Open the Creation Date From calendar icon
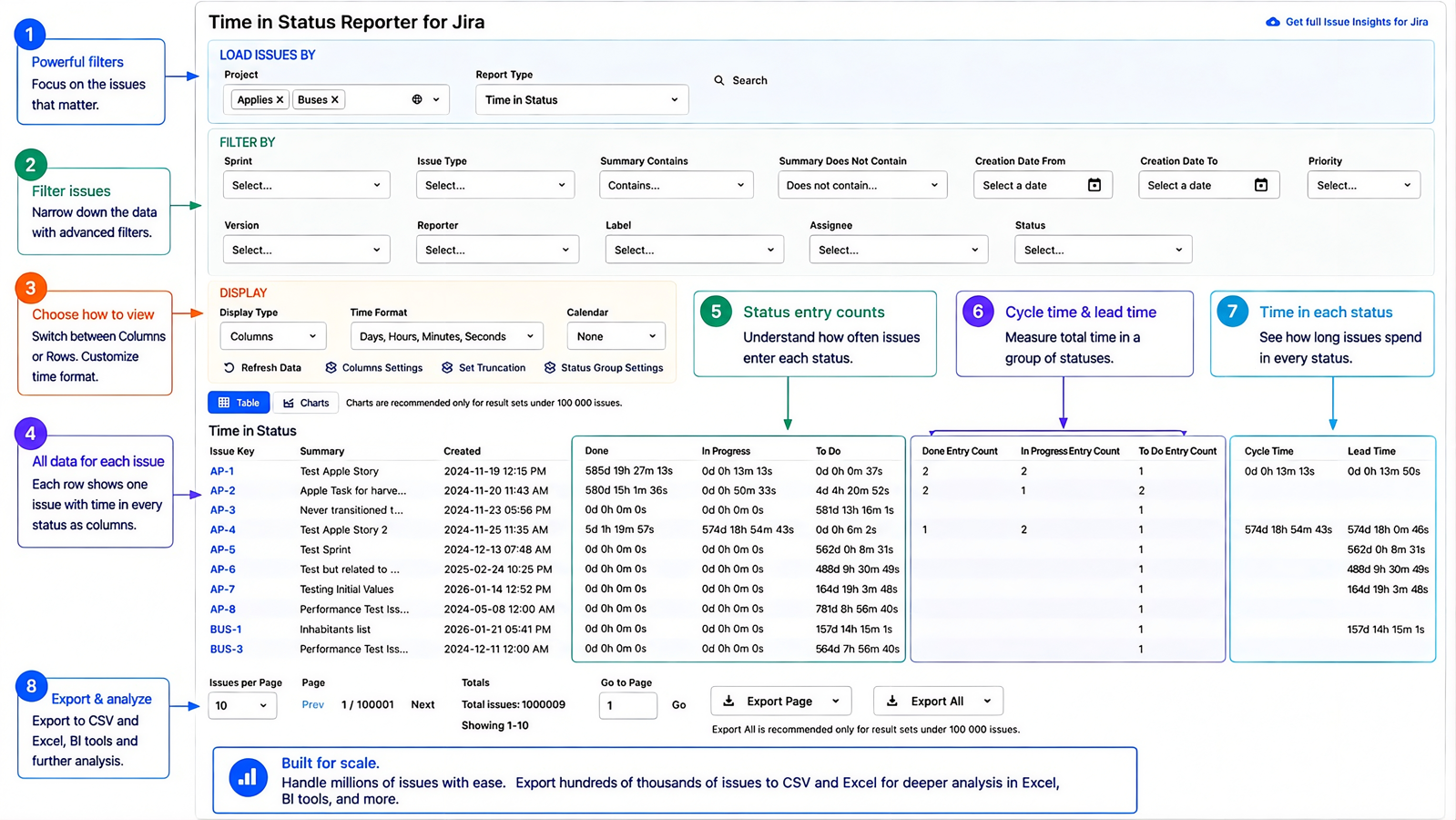1456x820 pixels. click(x=1095, y=185)
